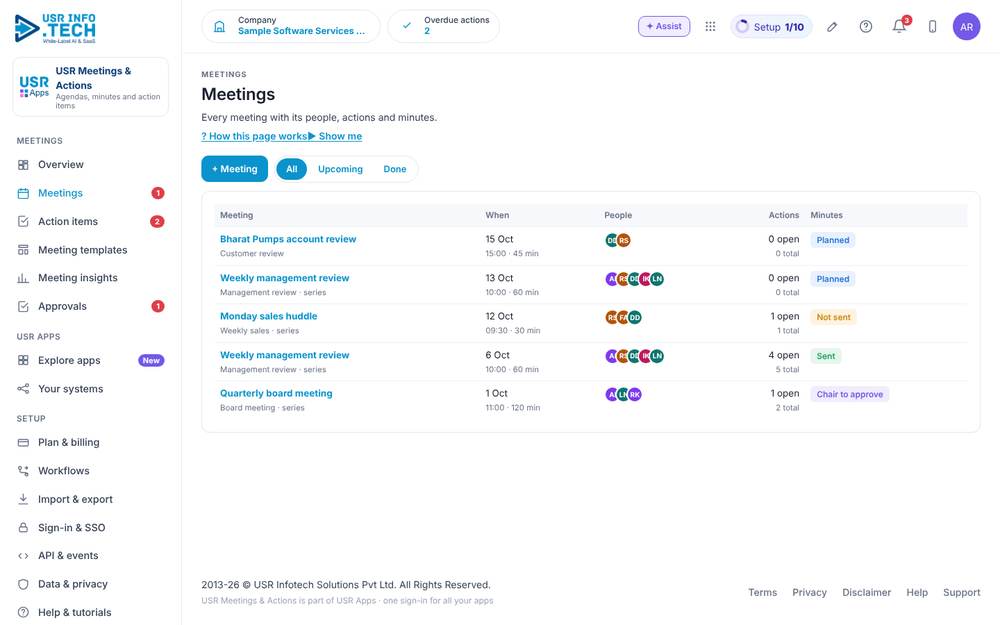1000x625 pixels.
Task: Open the apps grid launcher icon
Action: point(710,26)
